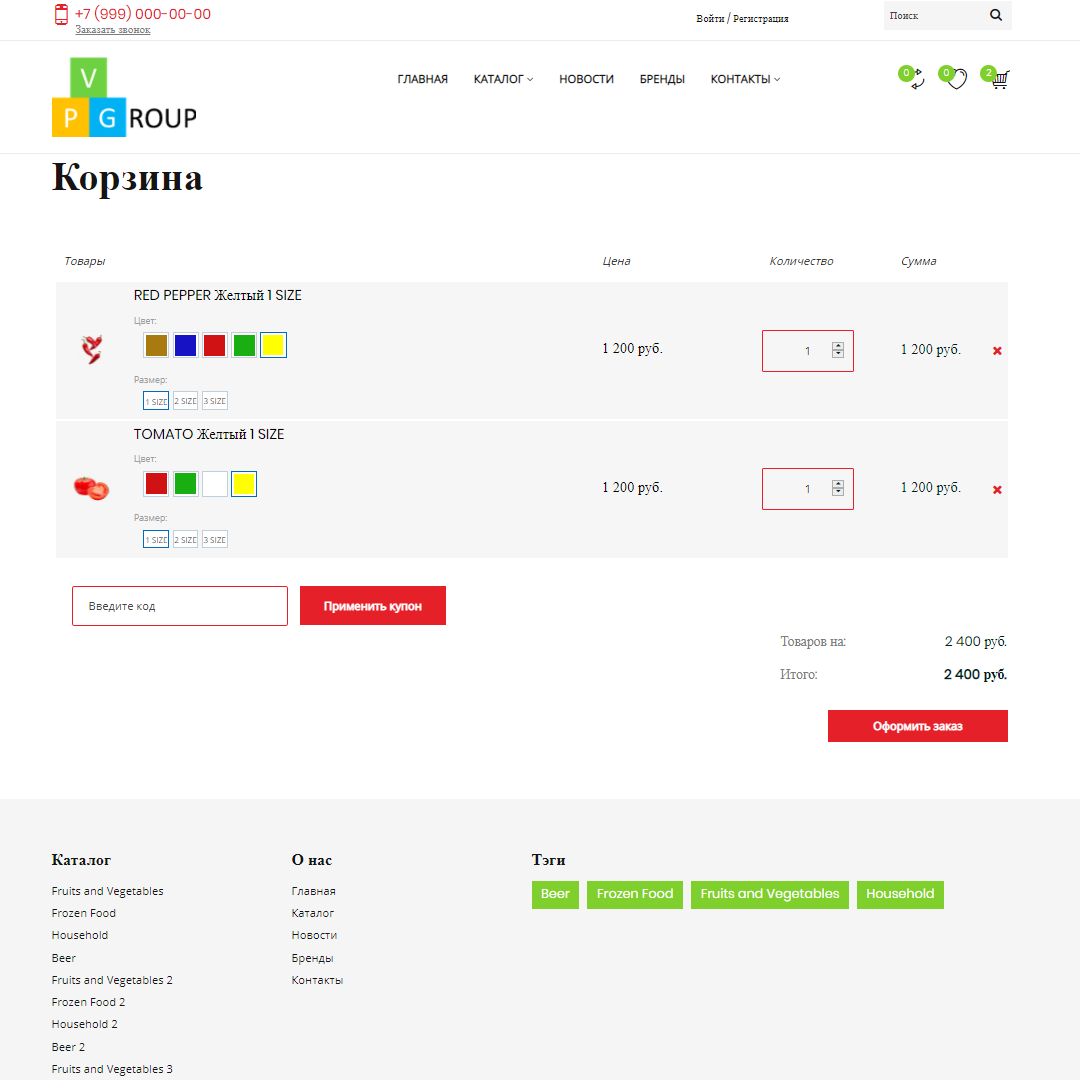Remove RED PEPPER from the cart
The width and height of the screenshot is (1080, 1080).
(x=997, y=351)
